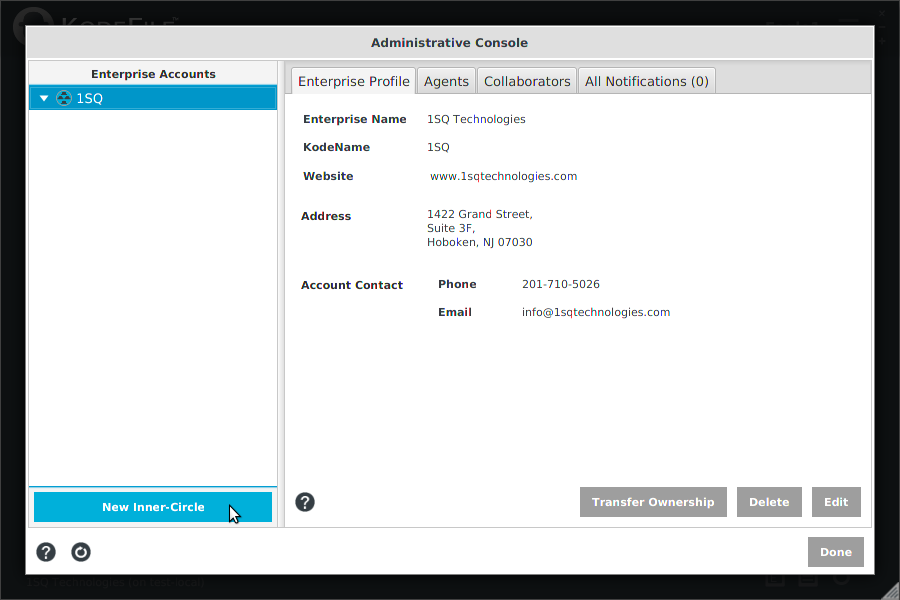Open the Enterprise Profile tab
The image size is (900, 600).
354,81
